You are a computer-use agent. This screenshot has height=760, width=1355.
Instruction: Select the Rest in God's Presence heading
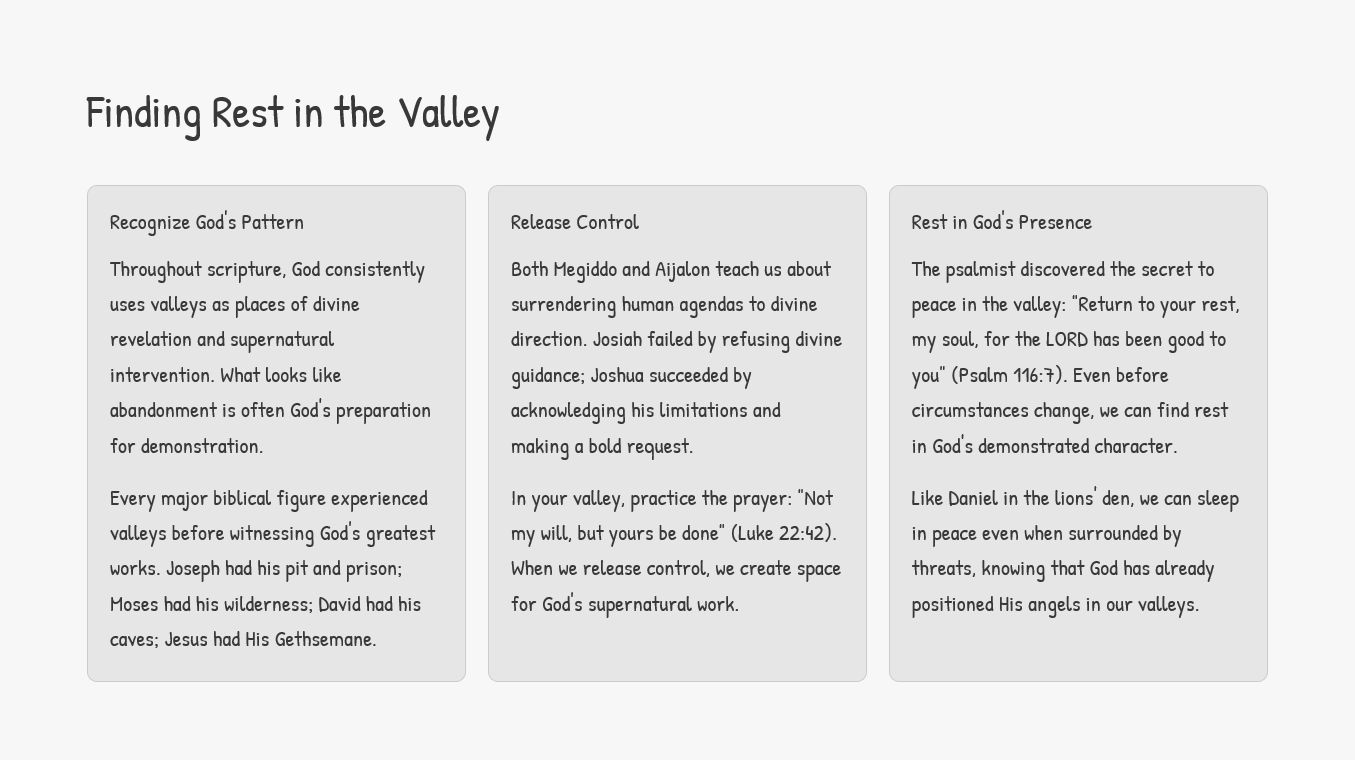point(1001,222)
